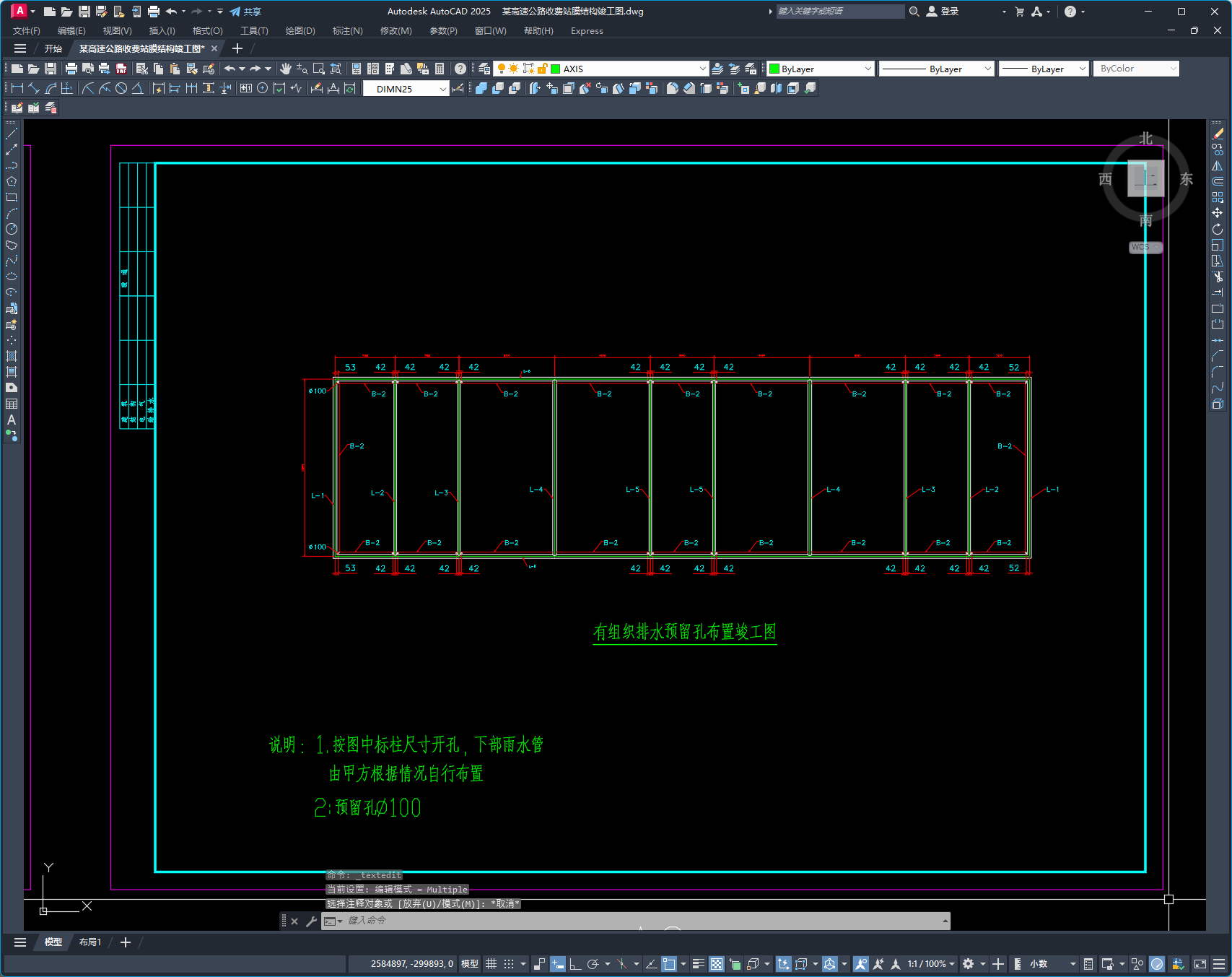Click the Undo arrow in standard toolbar
This screenshot has height=977, width=1232.
(230, 69)
